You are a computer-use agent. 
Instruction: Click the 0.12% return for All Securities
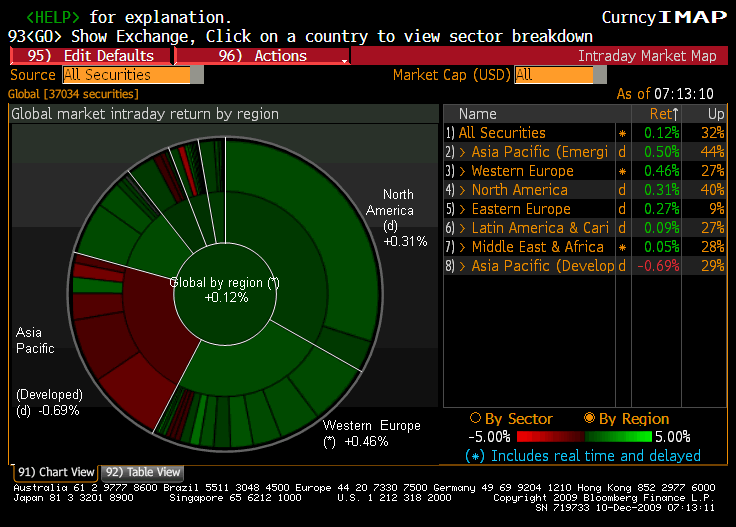(661, 133)
